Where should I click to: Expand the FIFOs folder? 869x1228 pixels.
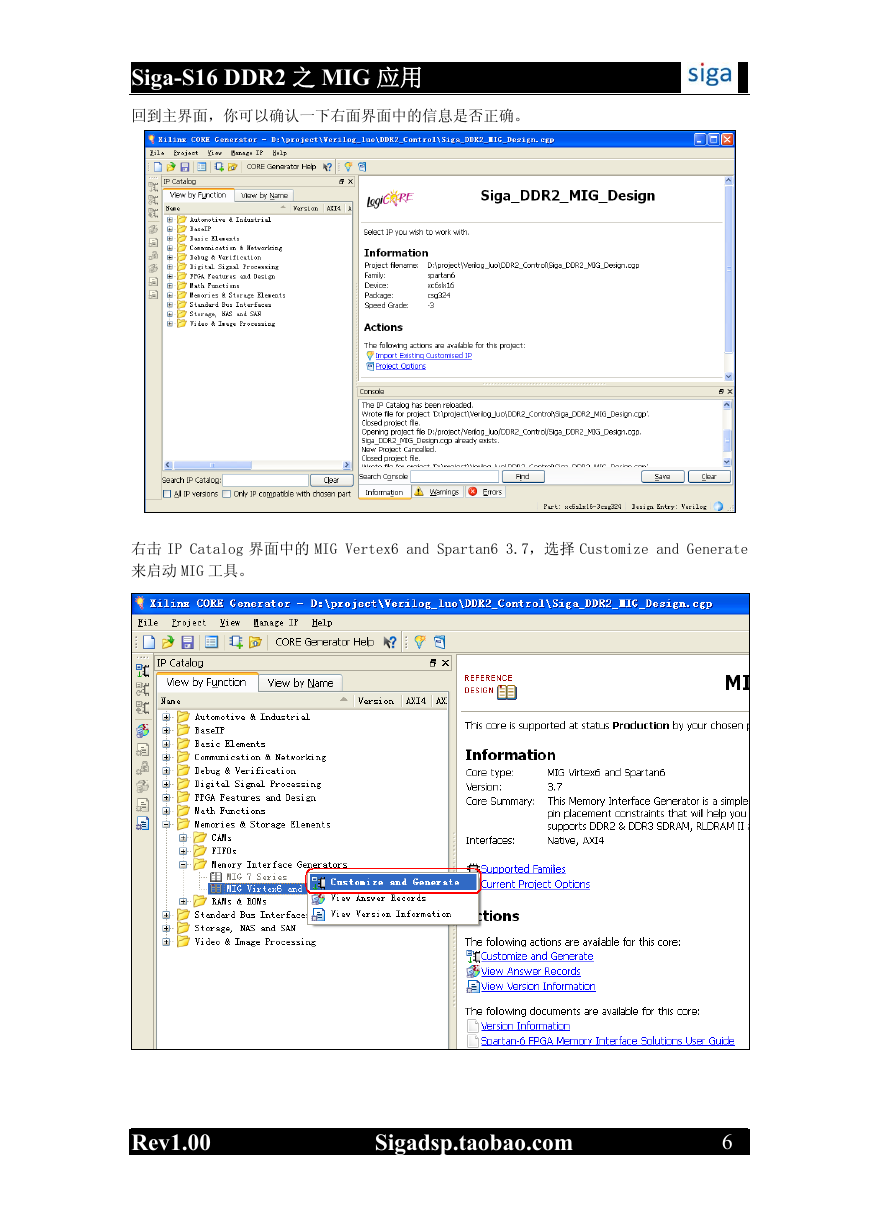(184, 851)
